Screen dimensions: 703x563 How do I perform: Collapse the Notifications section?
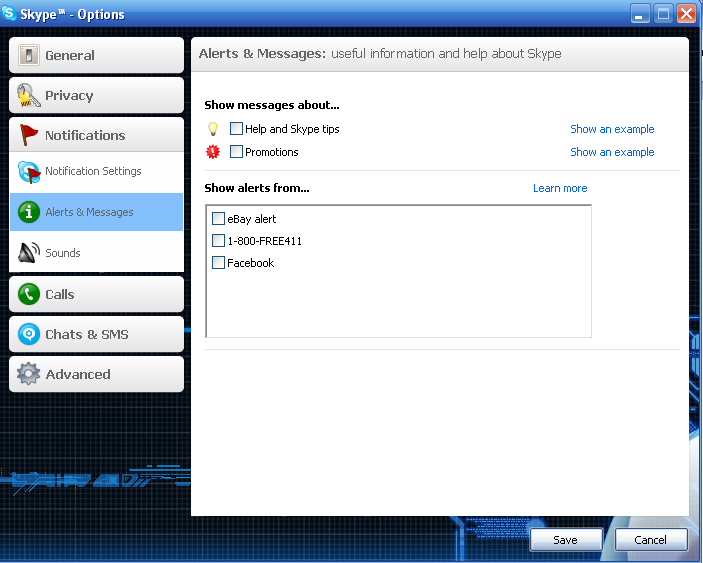point(96,135)
